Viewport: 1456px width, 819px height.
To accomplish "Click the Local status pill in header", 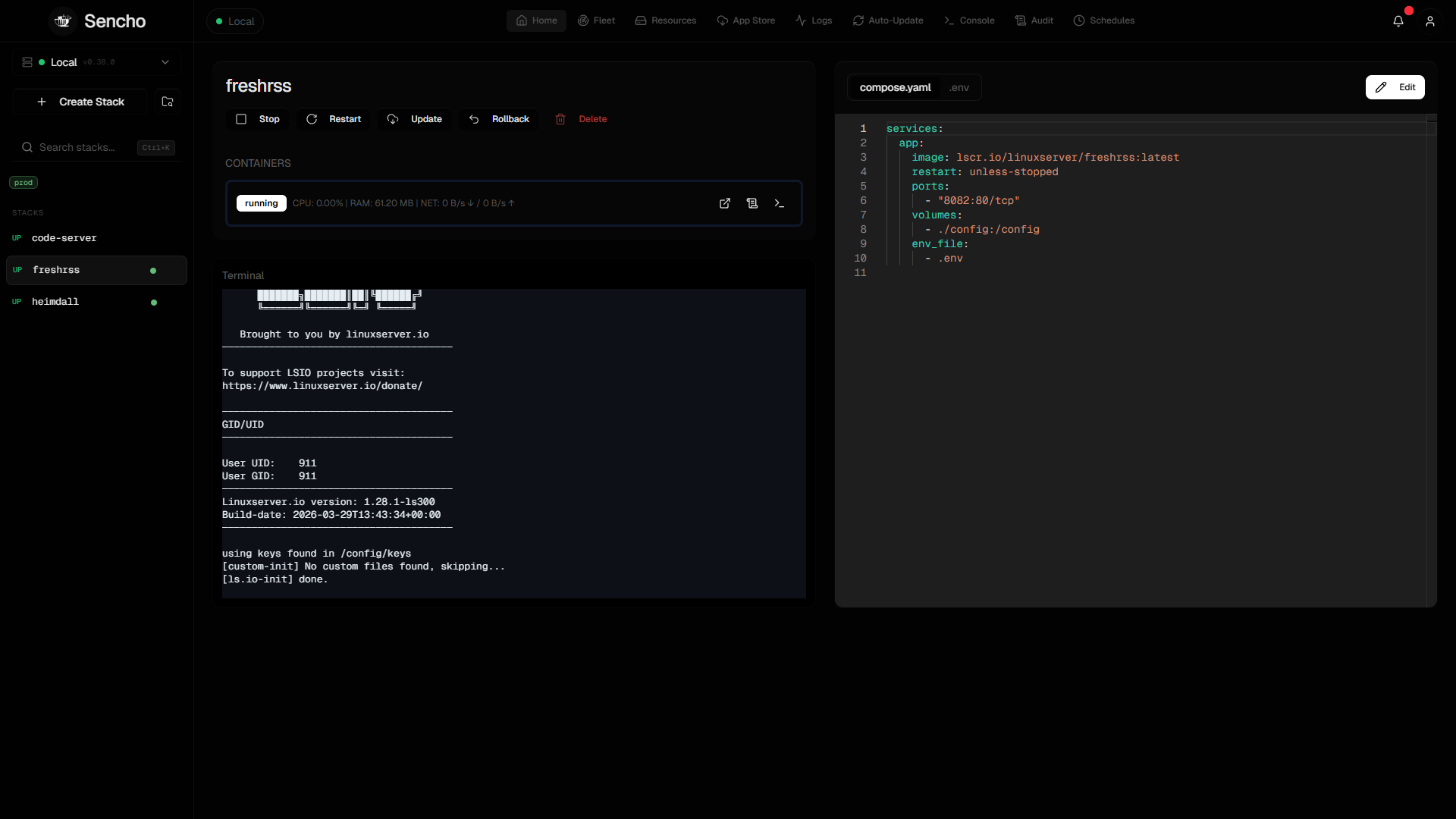I will tap(235, 21).
